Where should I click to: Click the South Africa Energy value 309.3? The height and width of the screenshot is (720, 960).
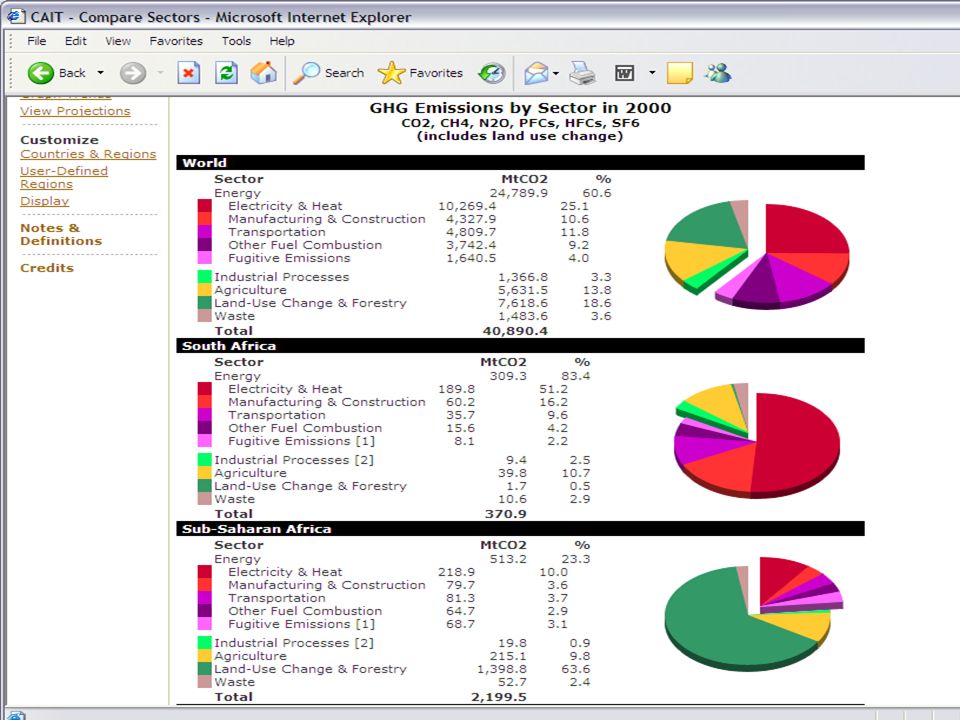[x=508, y=375]
